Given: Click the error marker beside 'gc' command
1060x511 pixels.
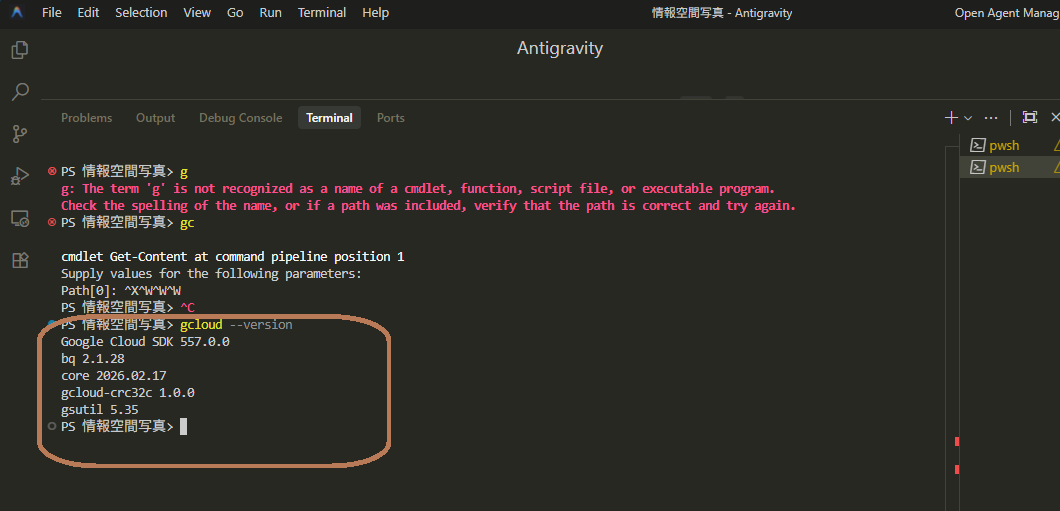Looking at the screenshot, I should click(x=52, y=222).
